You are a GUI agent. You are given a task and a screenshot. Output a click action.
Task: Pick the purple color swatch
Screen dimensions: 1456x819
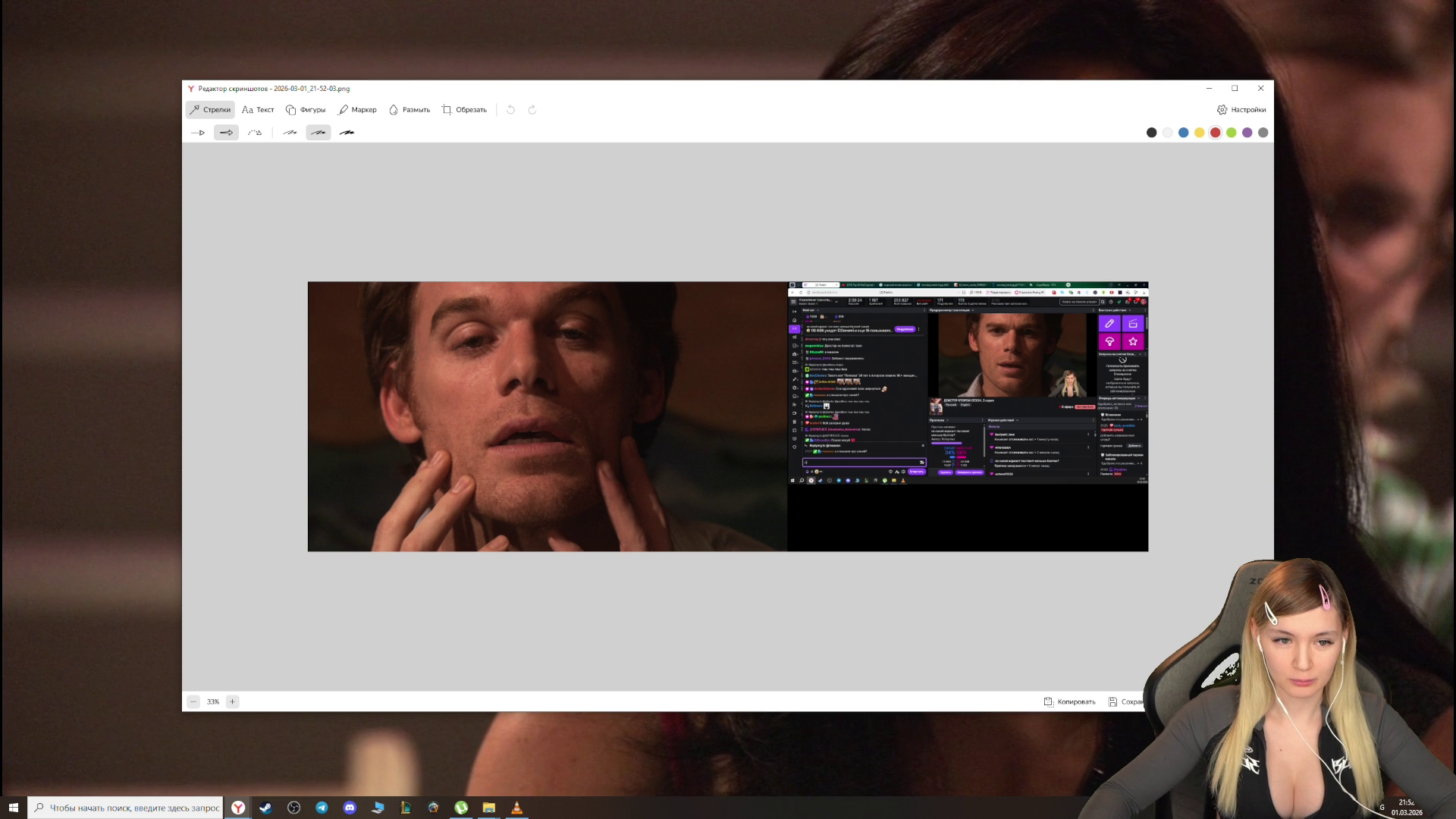1247,133
